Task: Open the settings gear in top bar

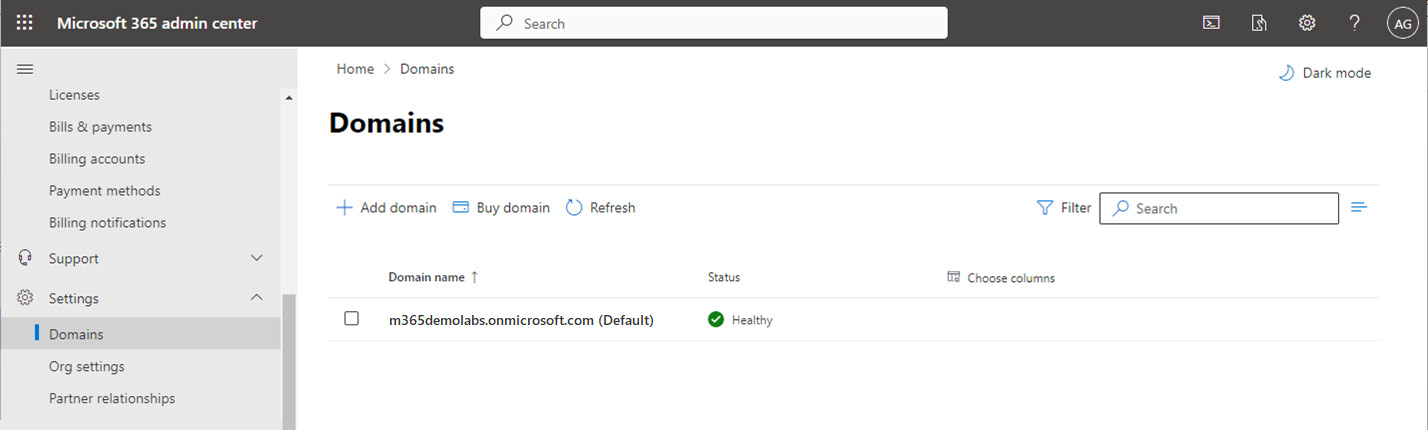Action: (1307, 23)
